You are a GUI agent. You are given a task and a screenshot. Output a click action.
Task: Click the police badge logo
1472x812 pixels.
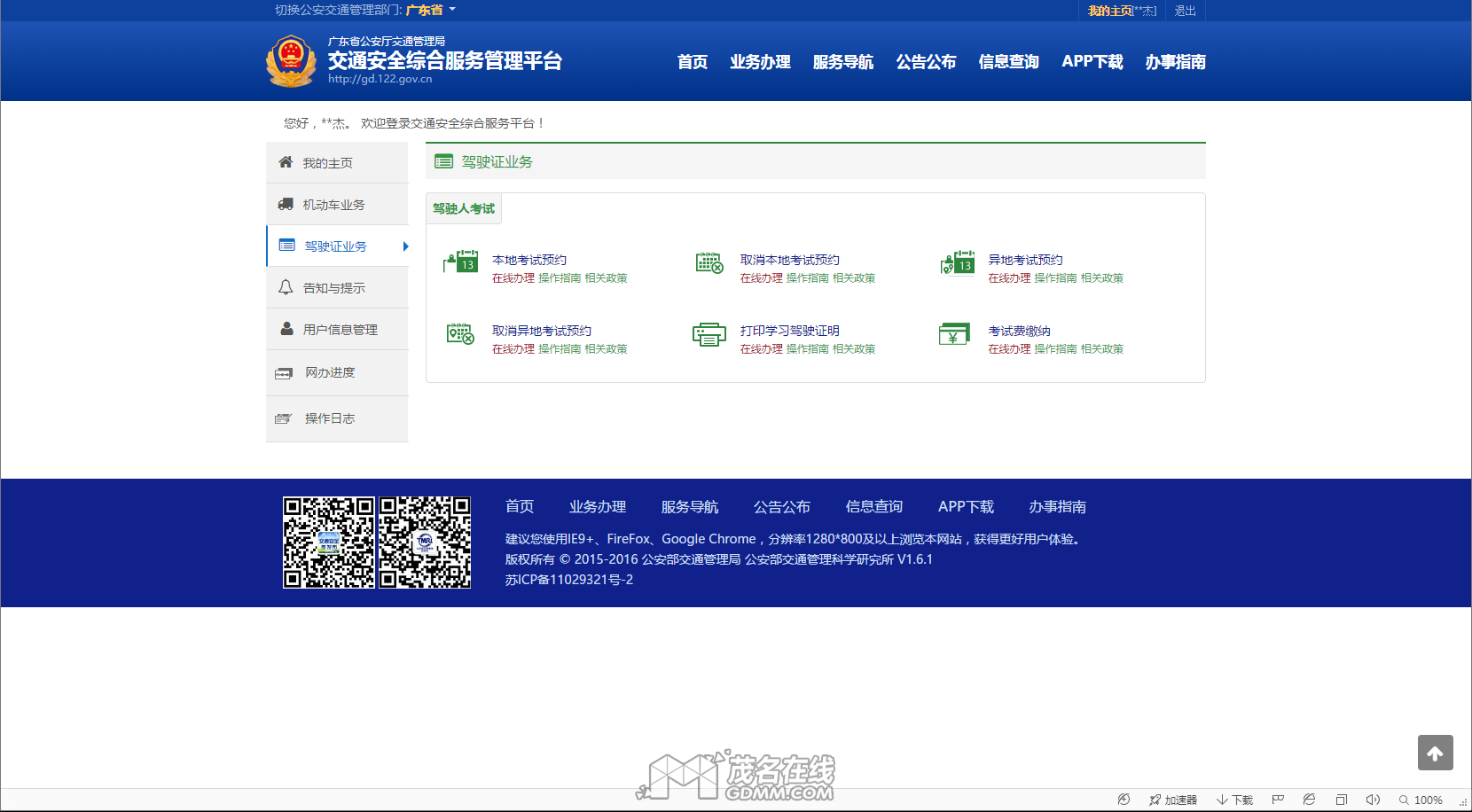point(291,60)
